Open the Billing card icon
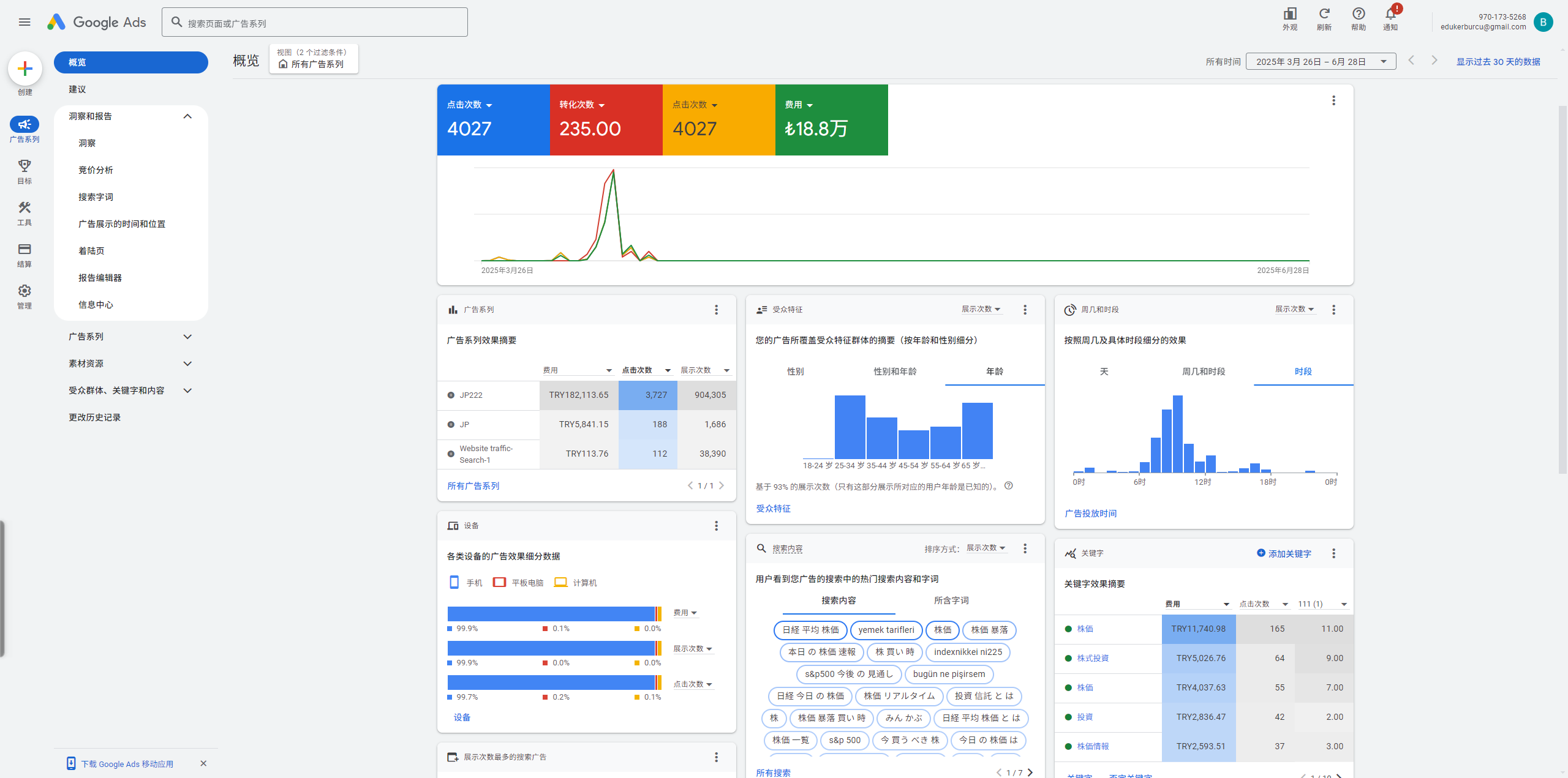This screenshot has height=778, width=1568. (x=24, y=250)
